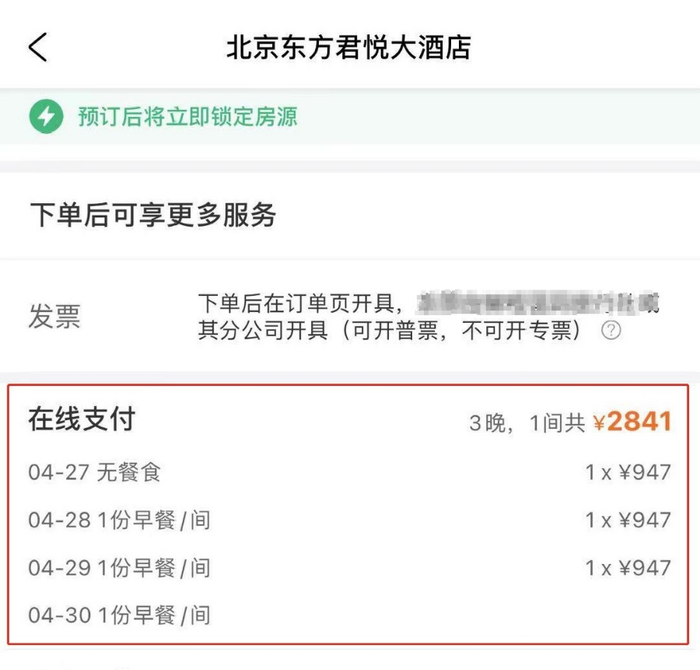Select the 在线支付 heading
This screenshot has height=670, width=700.
point(82,419)
